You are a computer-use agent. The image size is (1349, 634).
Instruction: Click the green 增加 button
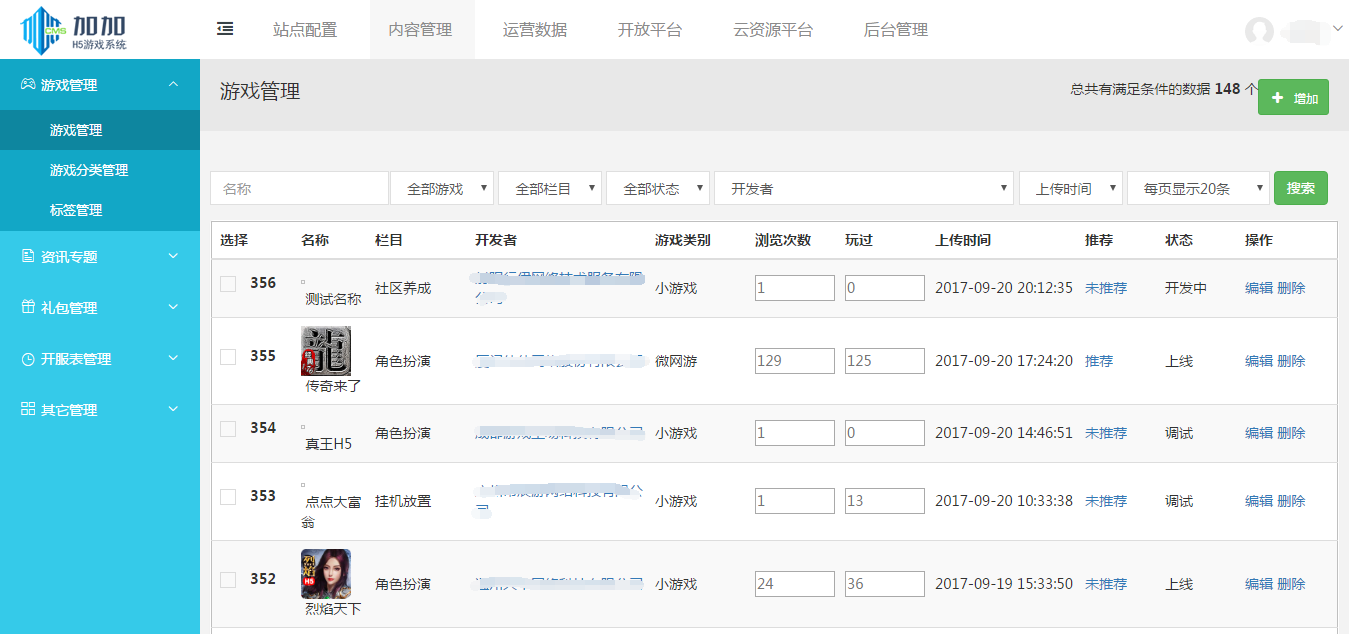(x=1292, y=97)
